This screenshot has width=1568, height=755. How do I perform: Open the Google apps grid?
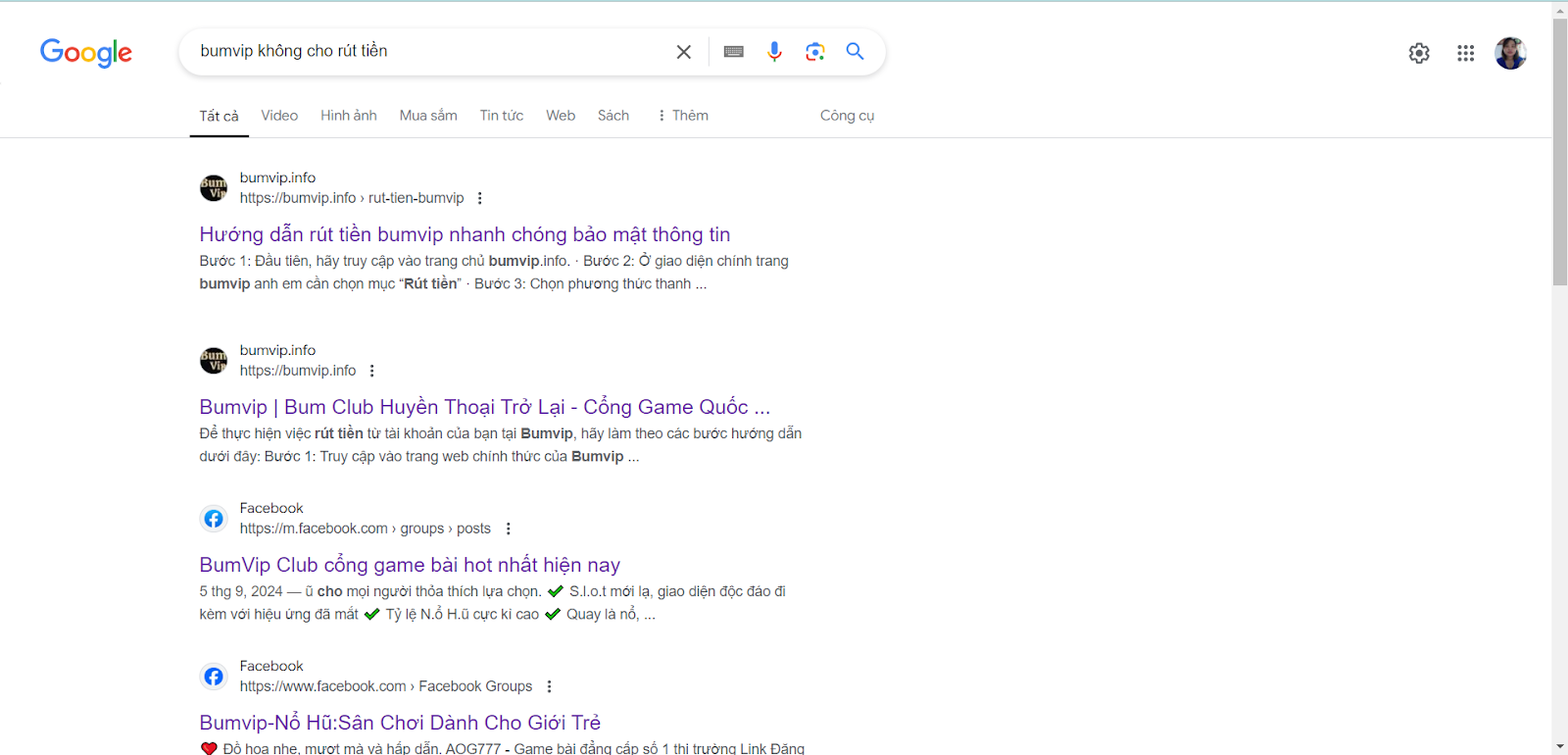[x=1465, y=53]
